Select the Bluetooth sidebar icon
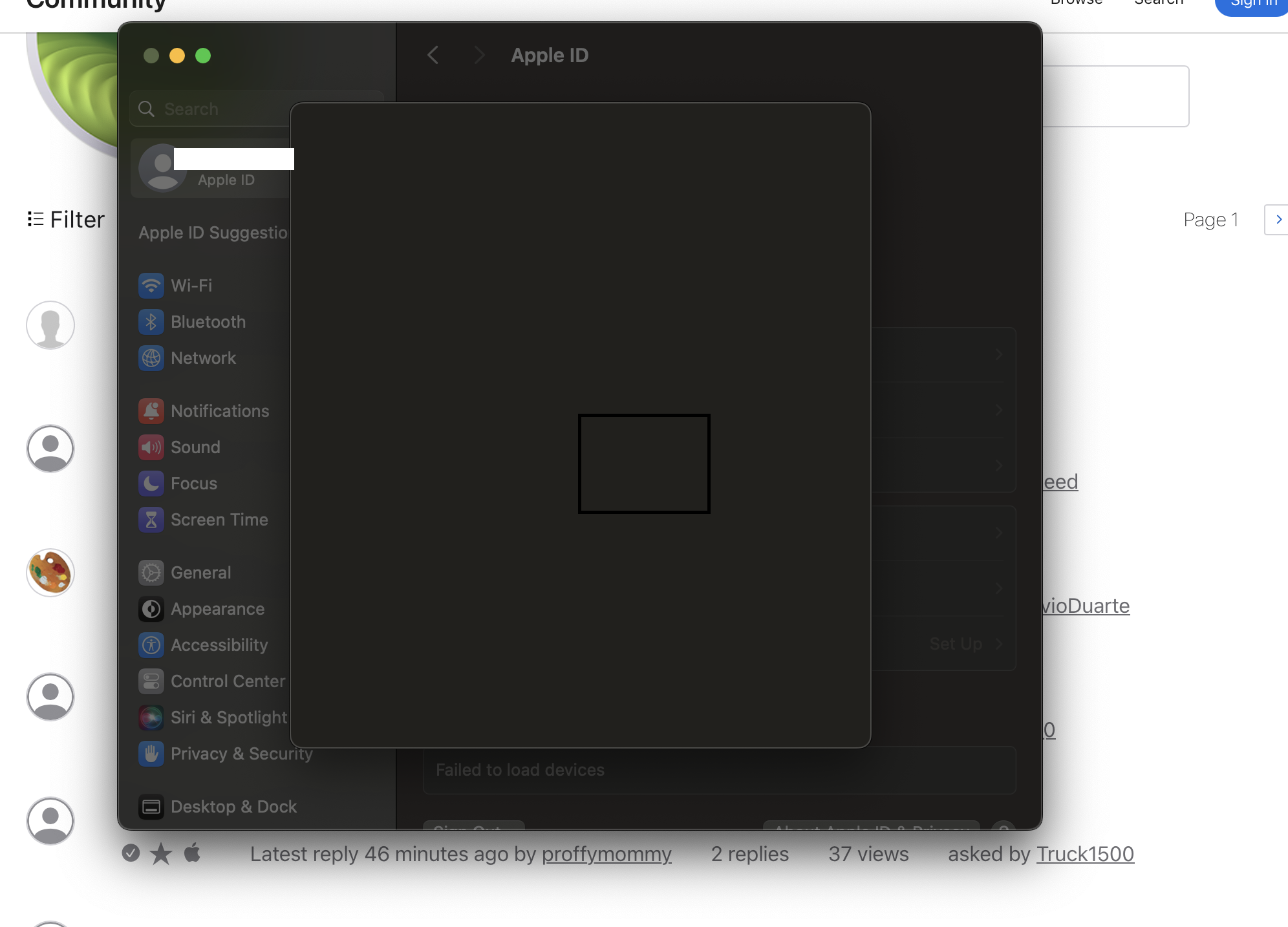Viewport: 1288px width, 927px height. tap(151, 321)
